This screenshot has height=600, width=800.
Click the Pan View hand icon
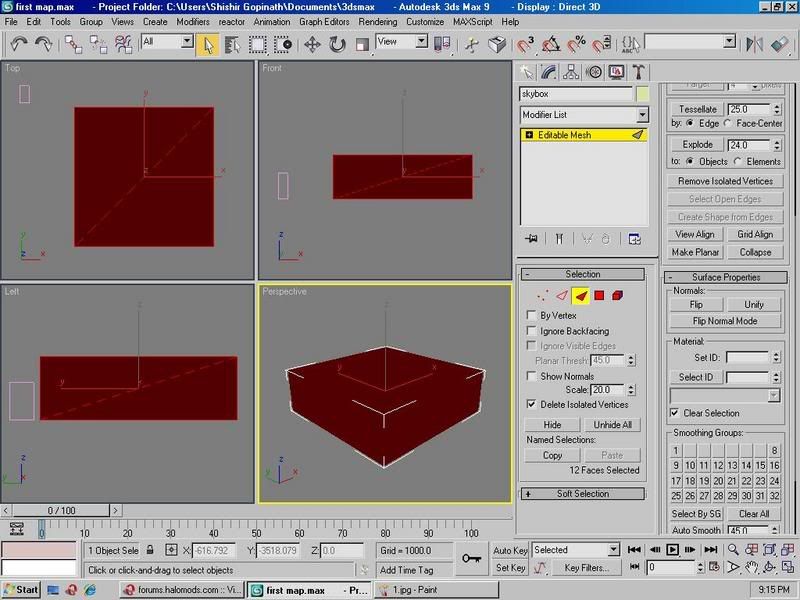click(x=751, y=567)
